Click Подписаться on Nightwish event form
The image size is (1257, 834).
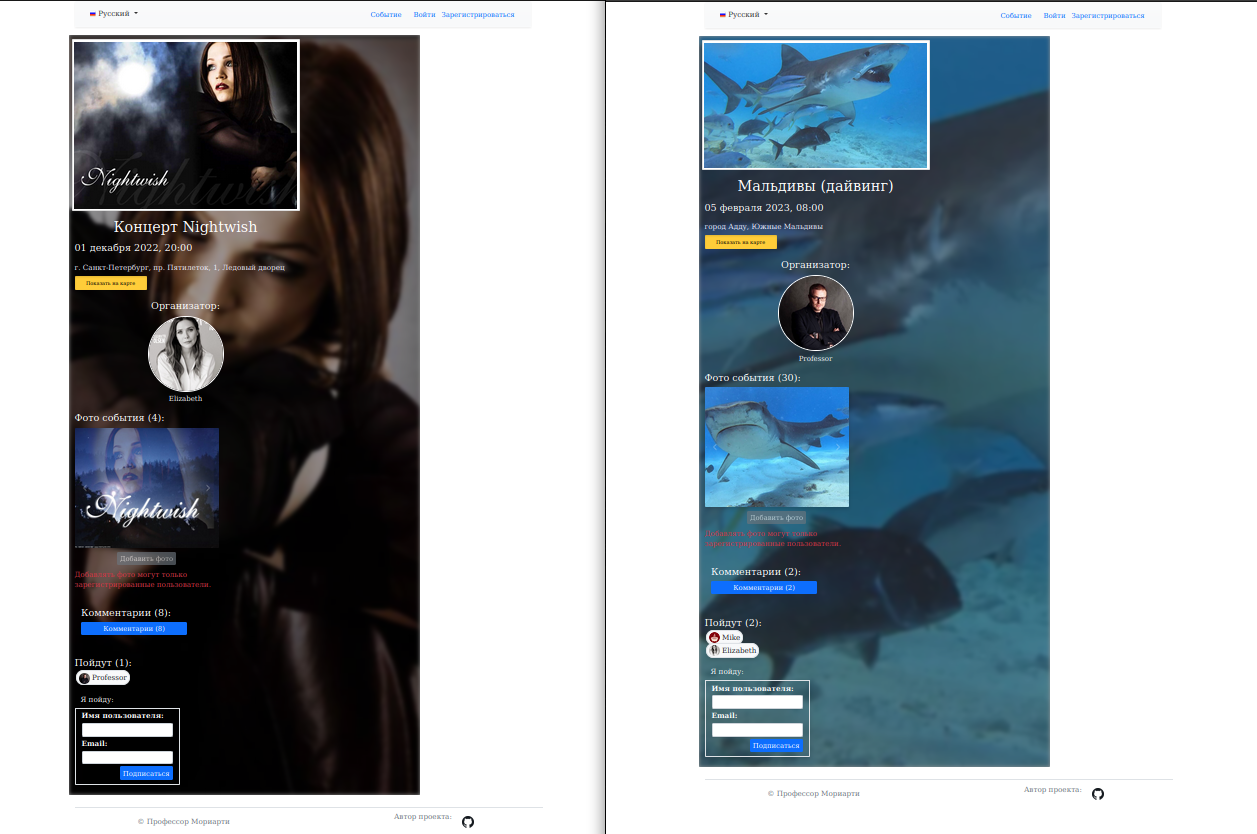(146, 773)
